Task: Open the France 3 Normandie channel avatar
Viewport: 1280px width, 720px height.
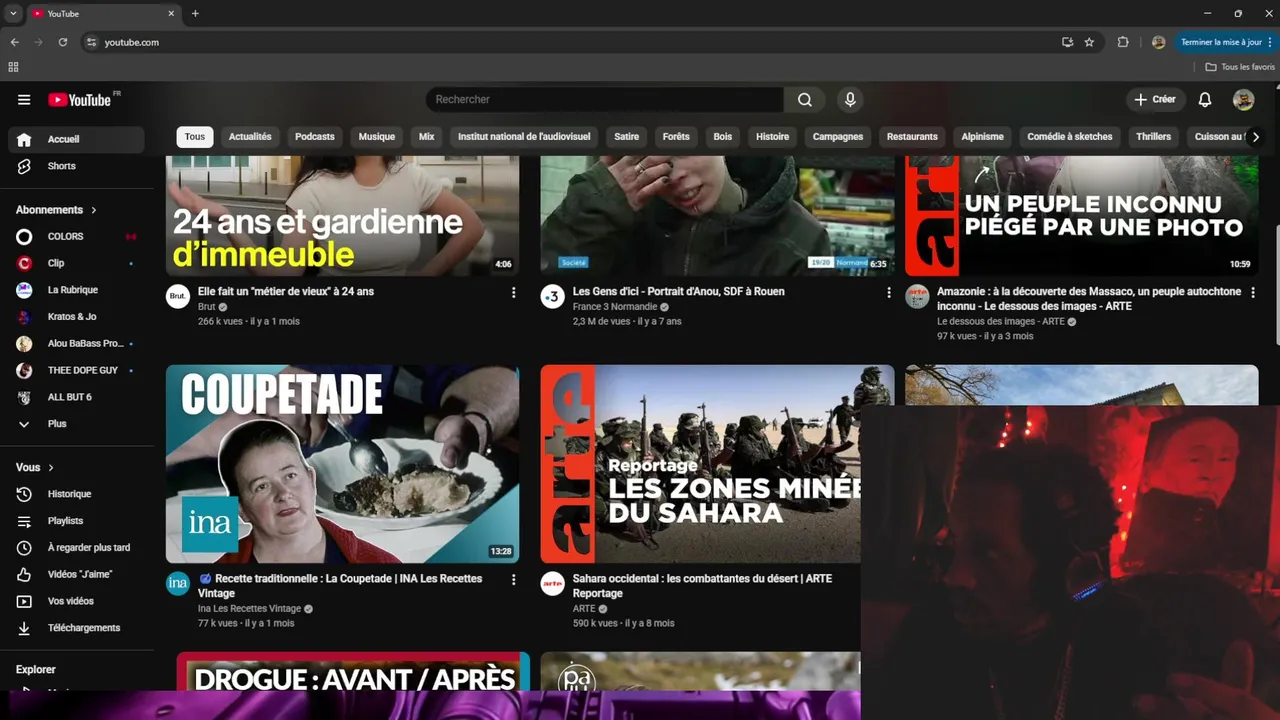Action: tap(553, 296)
